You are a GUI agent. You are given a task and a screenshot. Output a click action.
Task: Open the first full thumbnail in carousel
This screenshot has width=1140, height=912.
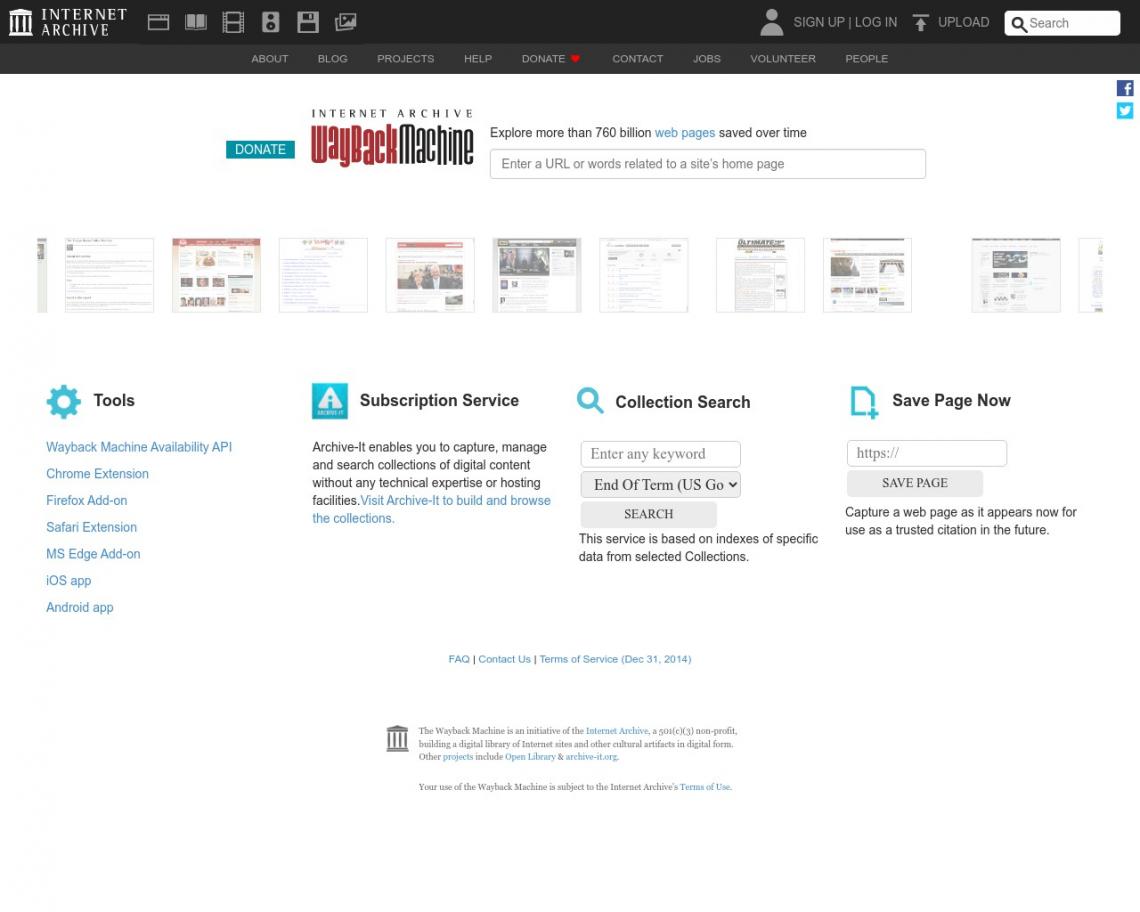109,276
